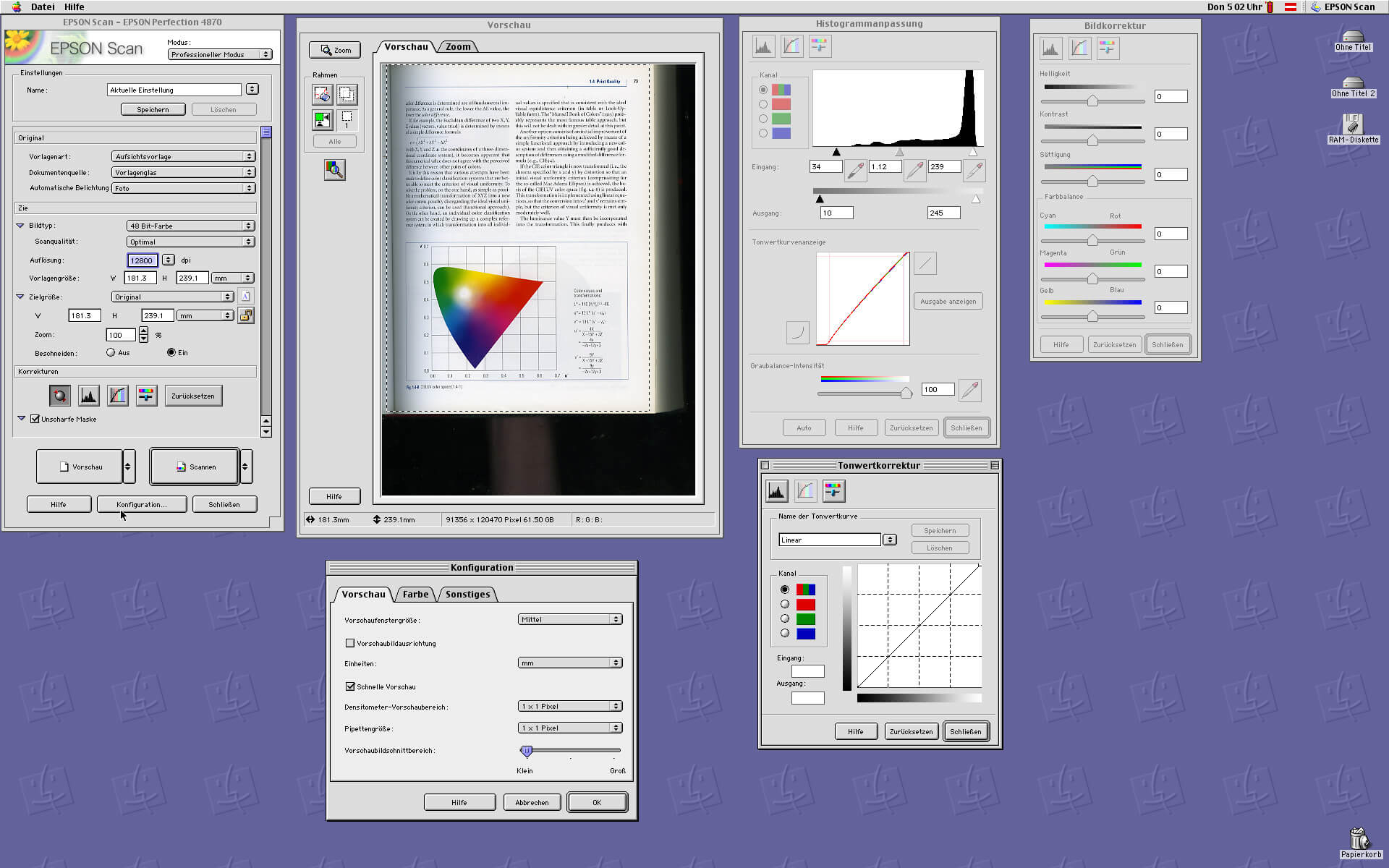1389x868 pixels.
Task: Click the new marquee icon in Rahmen
Action: (347, 94)
